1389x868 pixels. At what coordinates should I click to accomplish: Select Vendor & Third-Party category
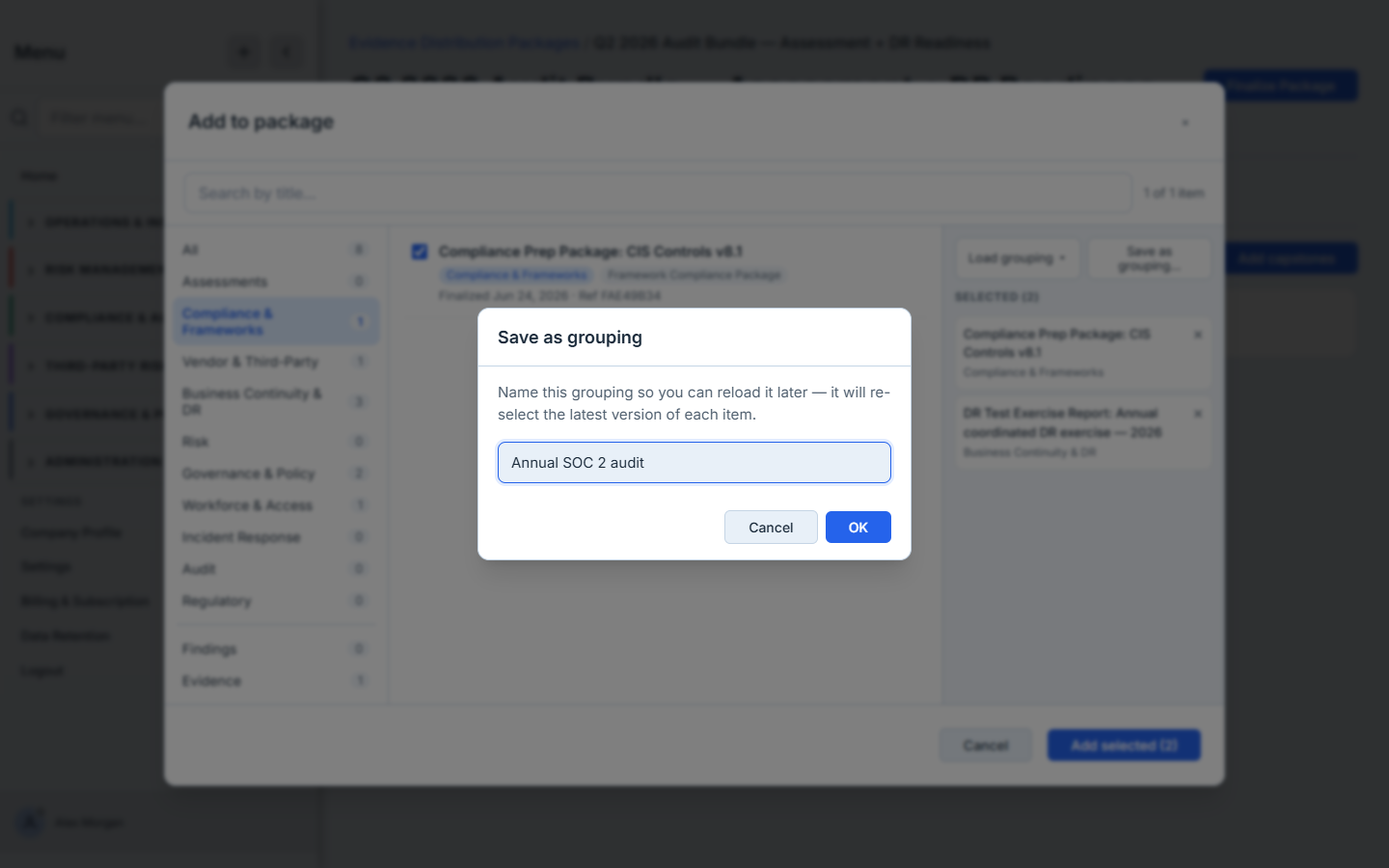(276, 362)
